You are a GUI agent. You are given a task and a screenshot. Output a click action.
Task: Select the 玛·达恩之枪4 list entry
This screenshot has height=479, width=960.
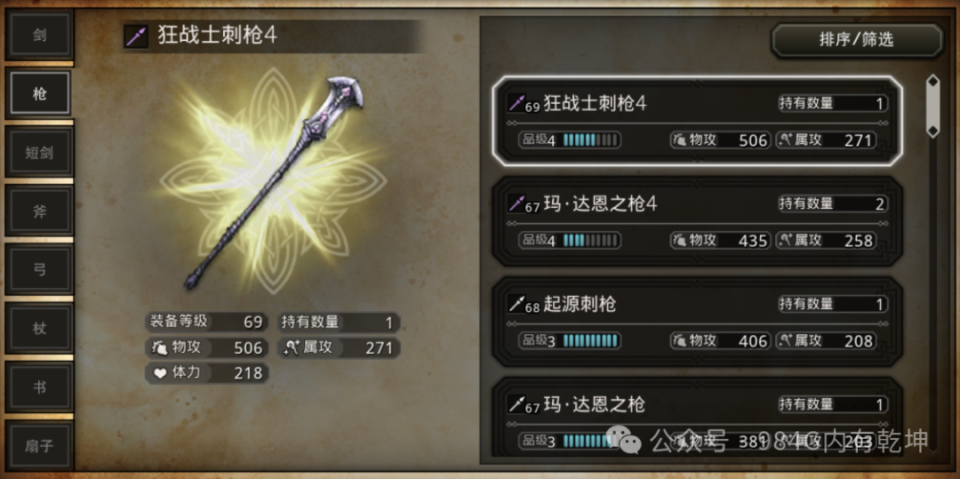697,221
